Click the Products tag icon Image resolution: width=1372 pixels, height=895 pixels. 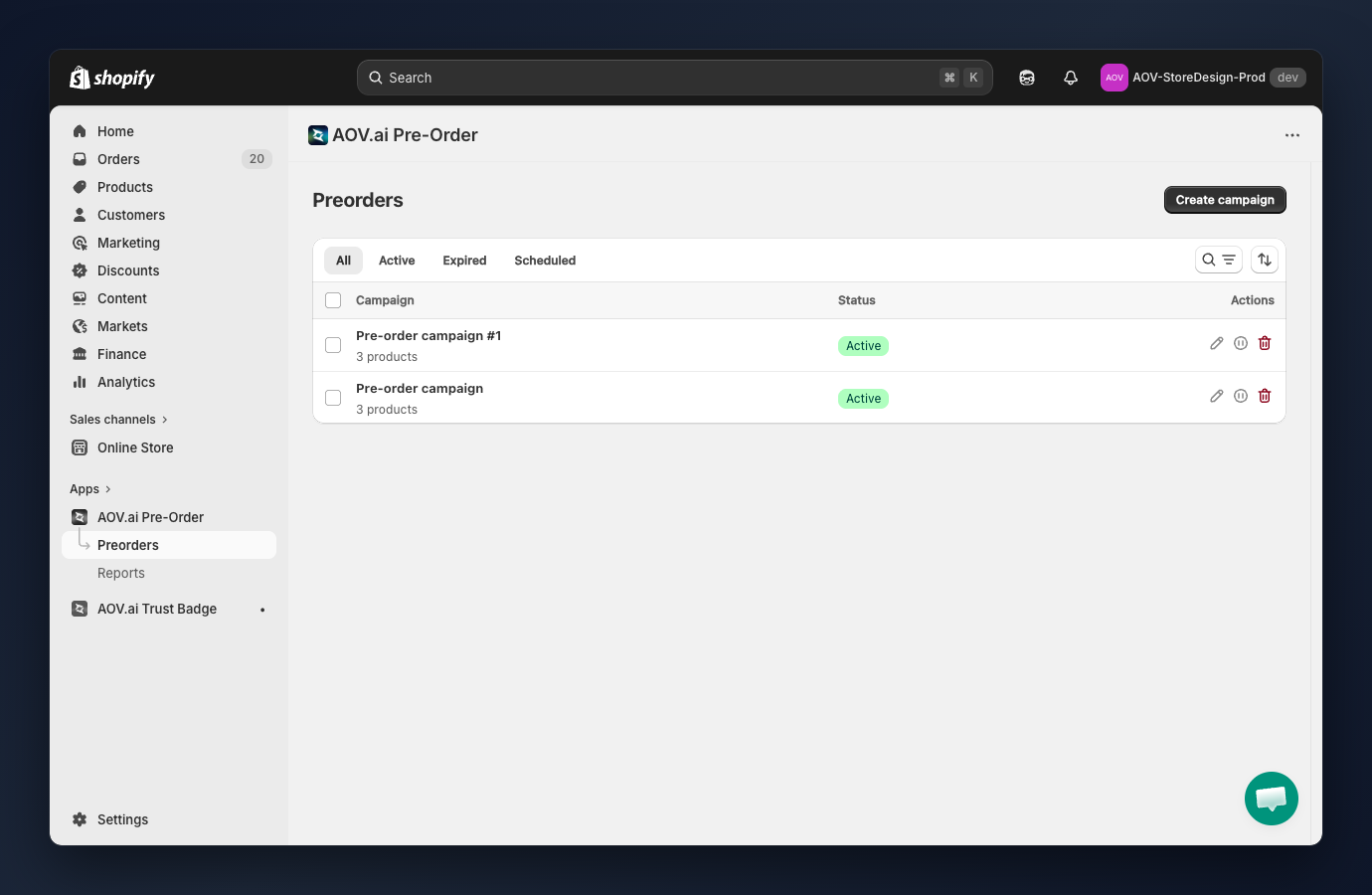click(80, 187)
